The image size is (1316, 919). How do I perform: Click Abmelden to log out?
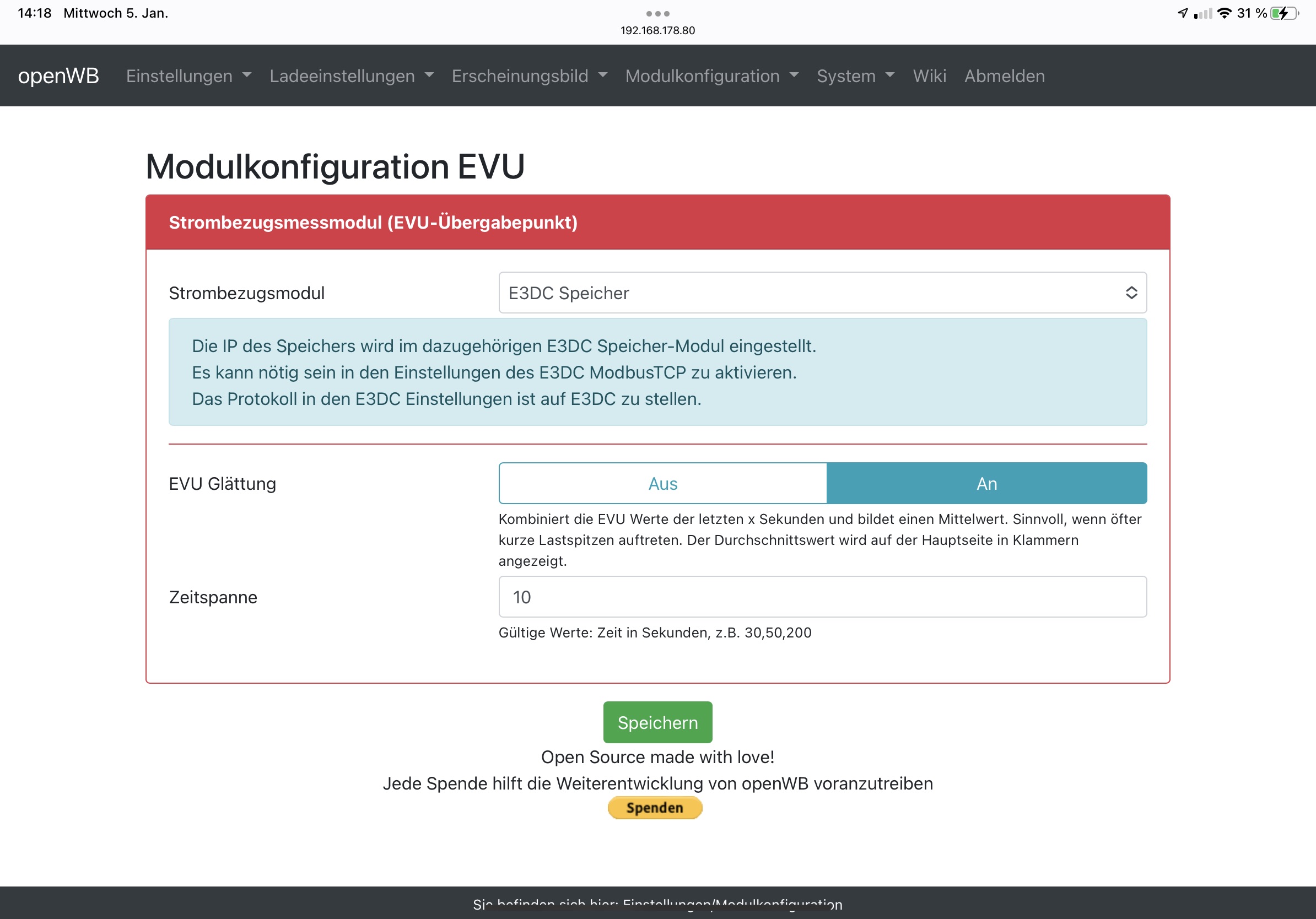(x=1004, y=75)
